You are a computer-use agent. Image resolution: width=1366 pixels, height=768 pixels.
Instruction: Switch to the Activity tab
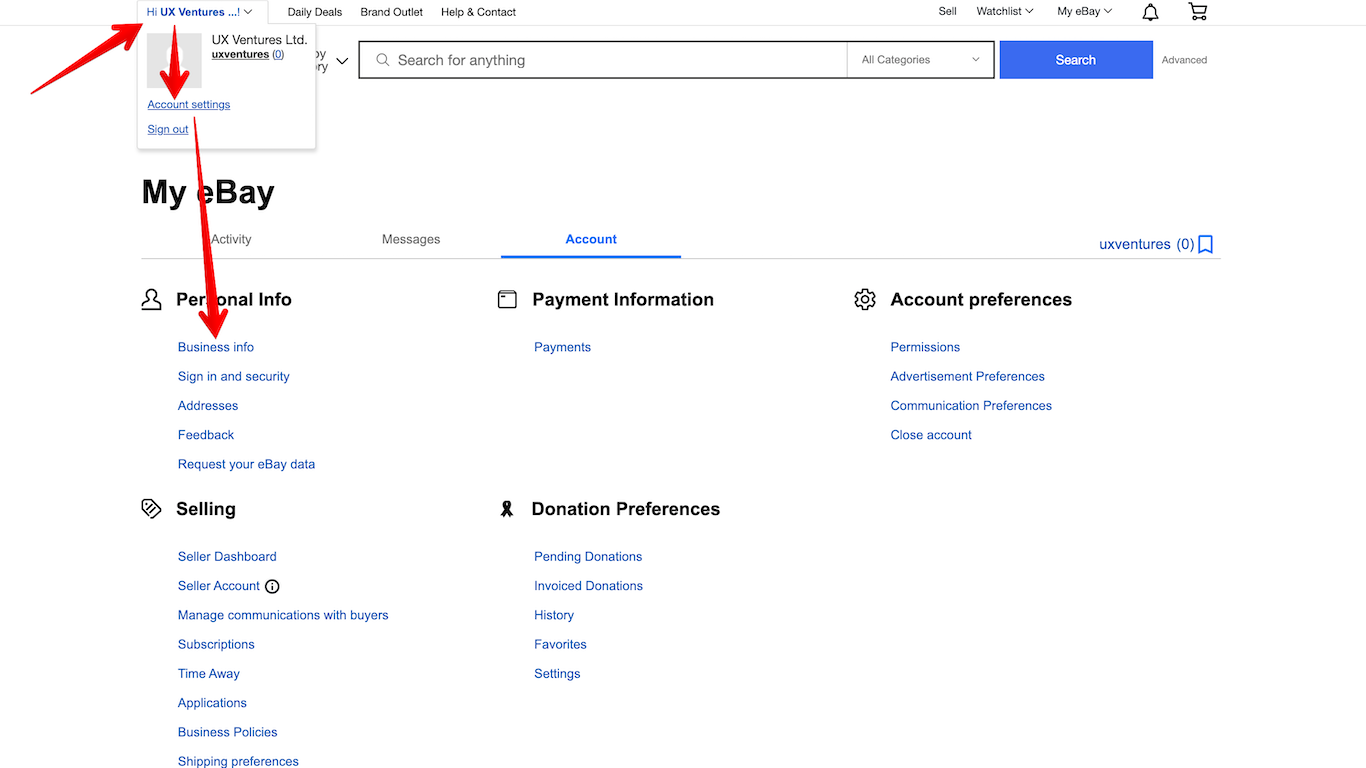[231, 239]
